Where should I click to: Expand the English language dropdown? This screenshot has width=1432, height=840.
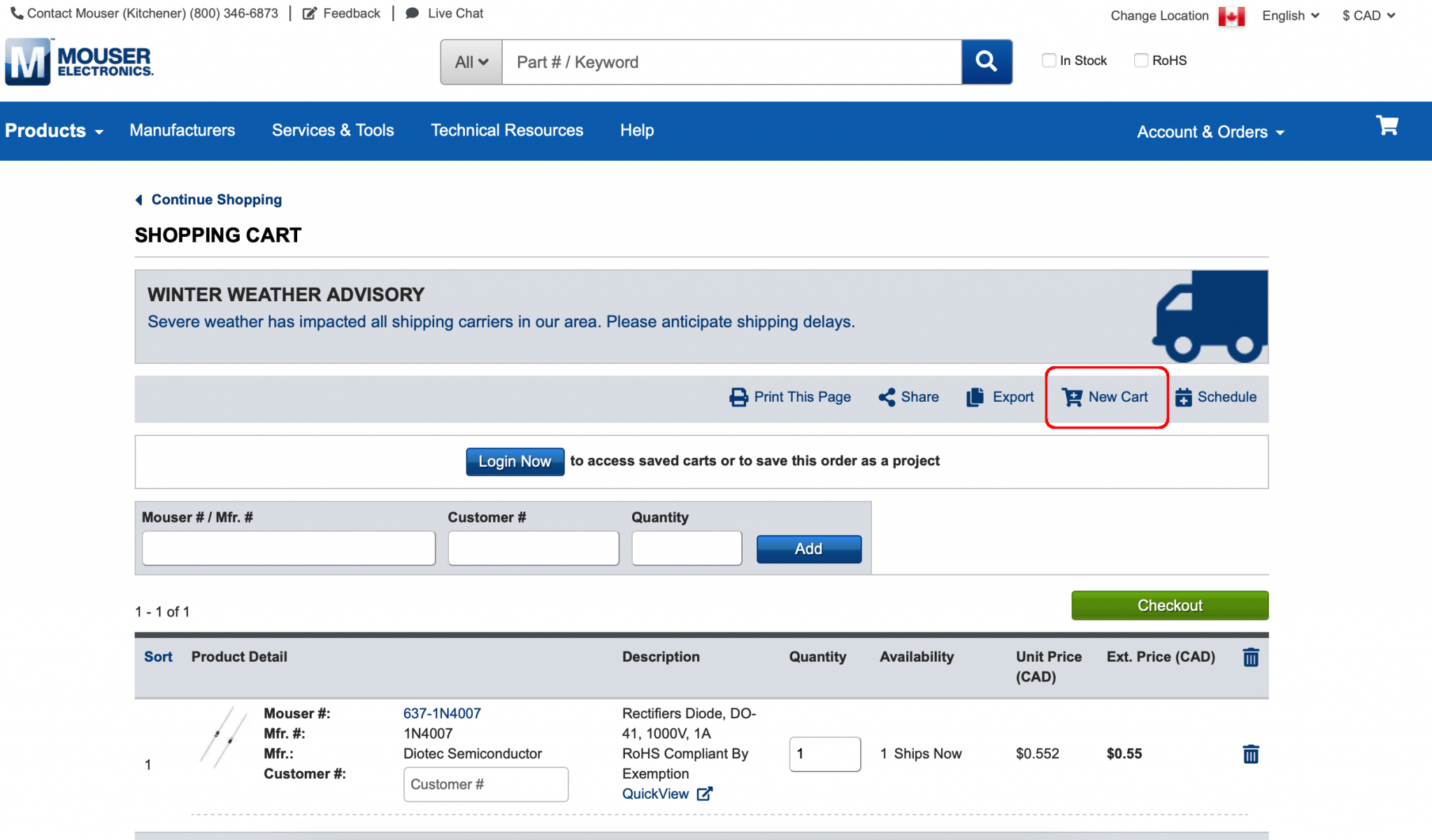tap(1291, 15)
